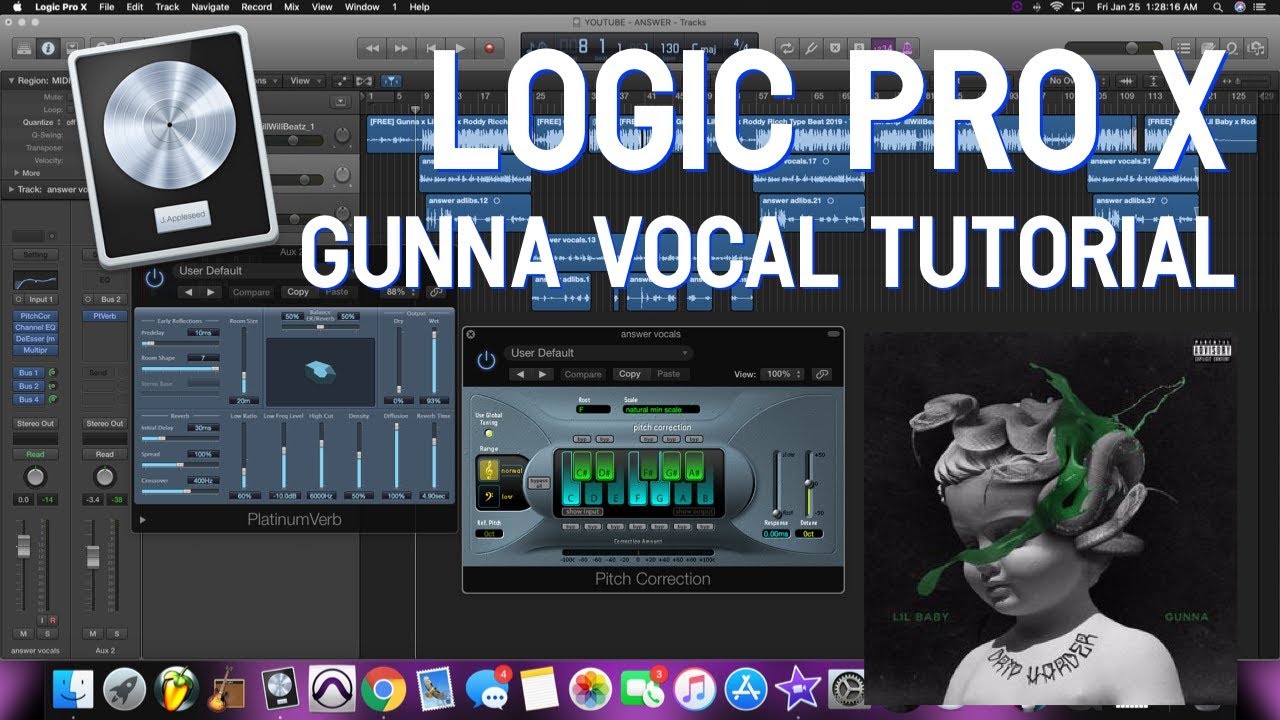
Task: Toggle the Inspector info button
Action: coord(47,47)
